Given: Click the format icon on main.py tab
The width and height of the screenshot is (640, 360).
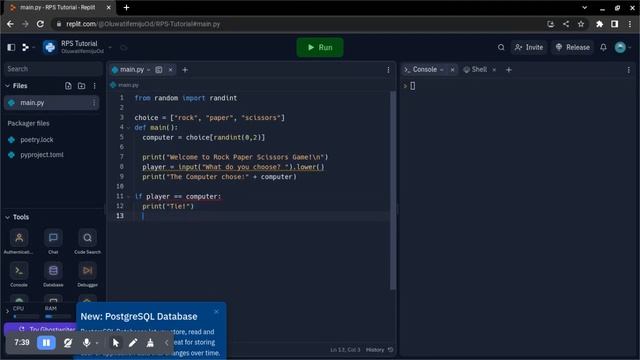Looking at the screenshot, I should tap(159, 70).
